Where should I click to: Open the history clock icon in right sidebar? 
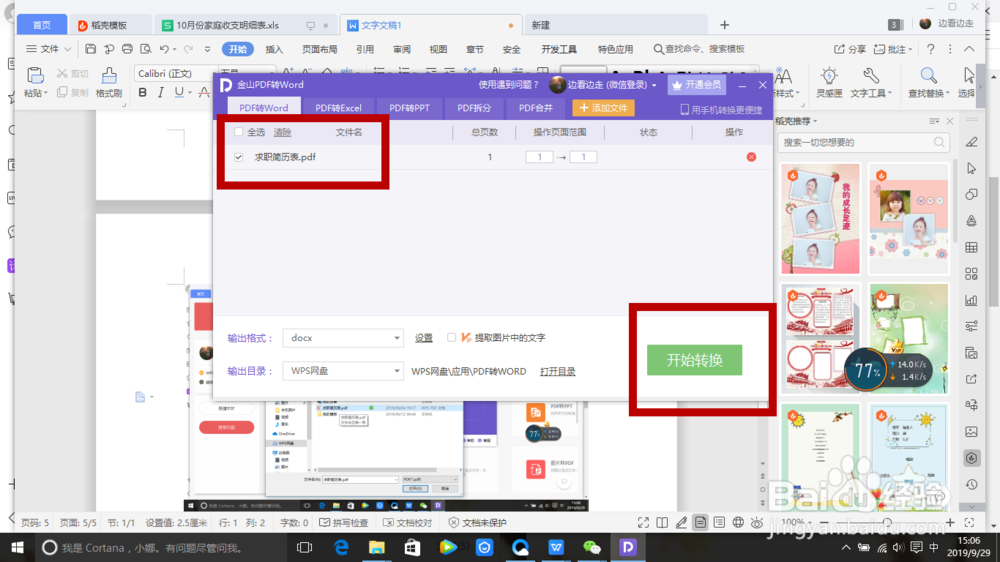pyautogui.click(x=971, y=485)
